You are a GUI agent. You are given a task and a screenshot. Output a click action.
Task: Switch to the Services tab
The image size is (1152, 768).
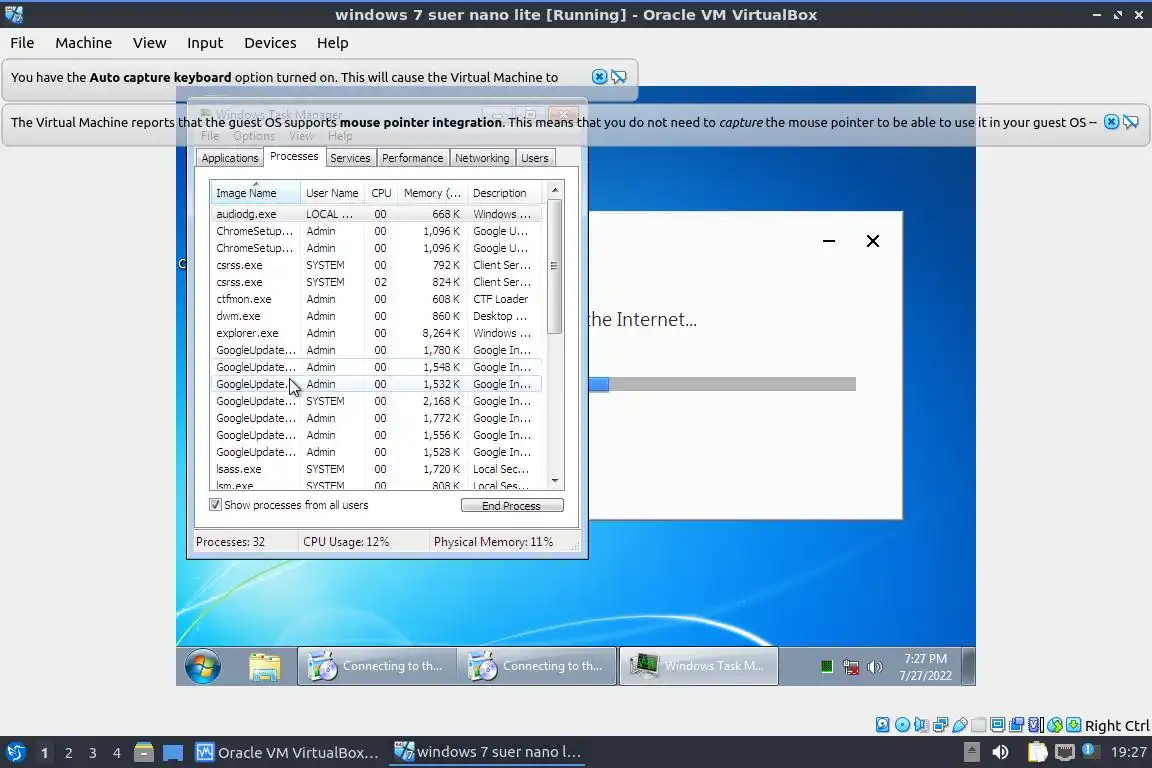[x=350, y=158]
